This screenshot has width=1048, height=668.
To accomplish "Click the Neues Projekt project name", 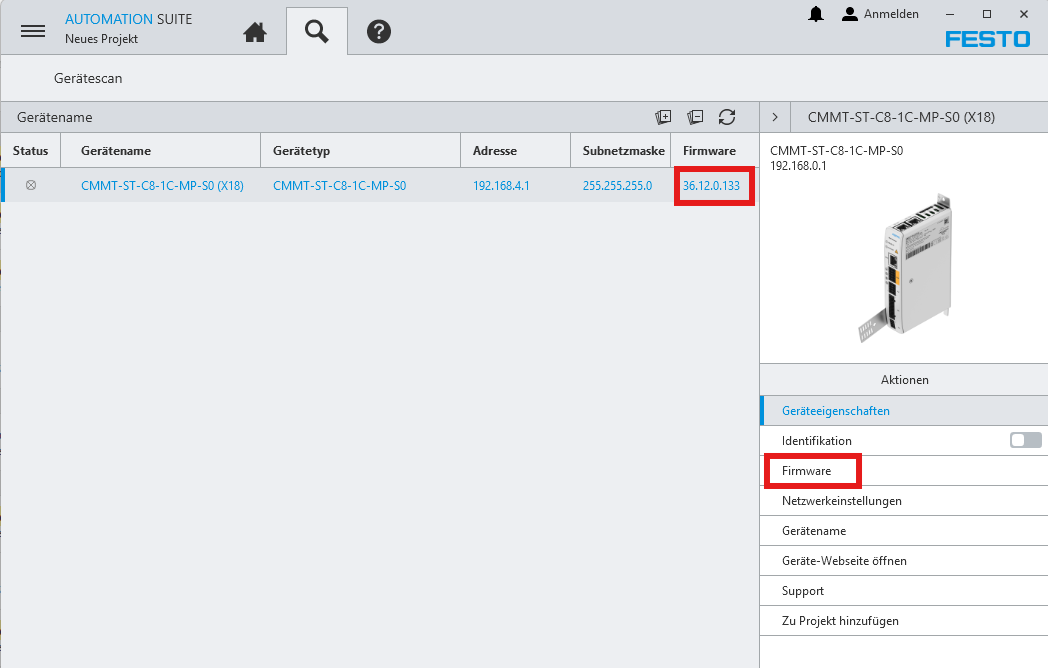I will [x=101, y=39].
